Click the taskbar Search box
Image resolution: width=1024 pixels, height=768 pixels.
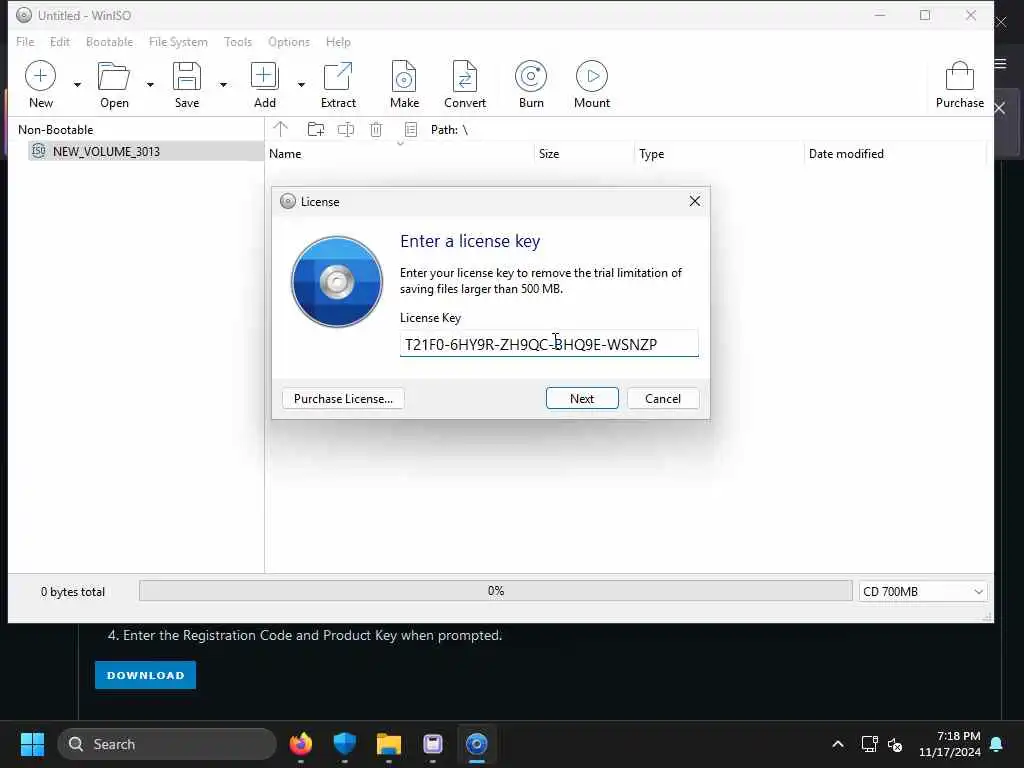(x=167, y=744)
